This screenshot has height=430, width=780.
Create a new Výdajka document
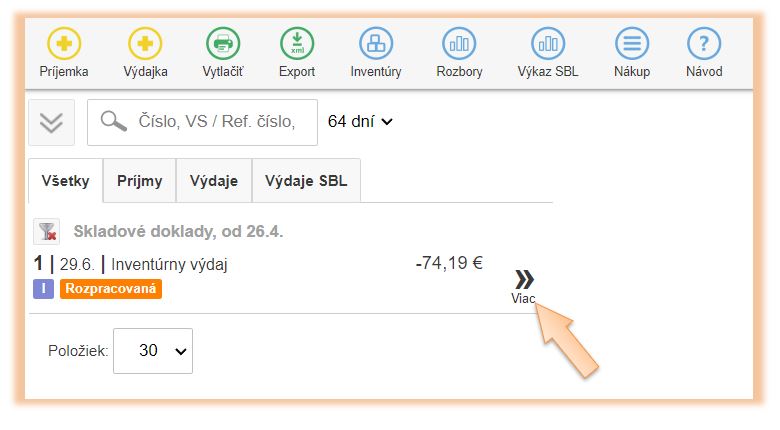click(x=145, y=44)
